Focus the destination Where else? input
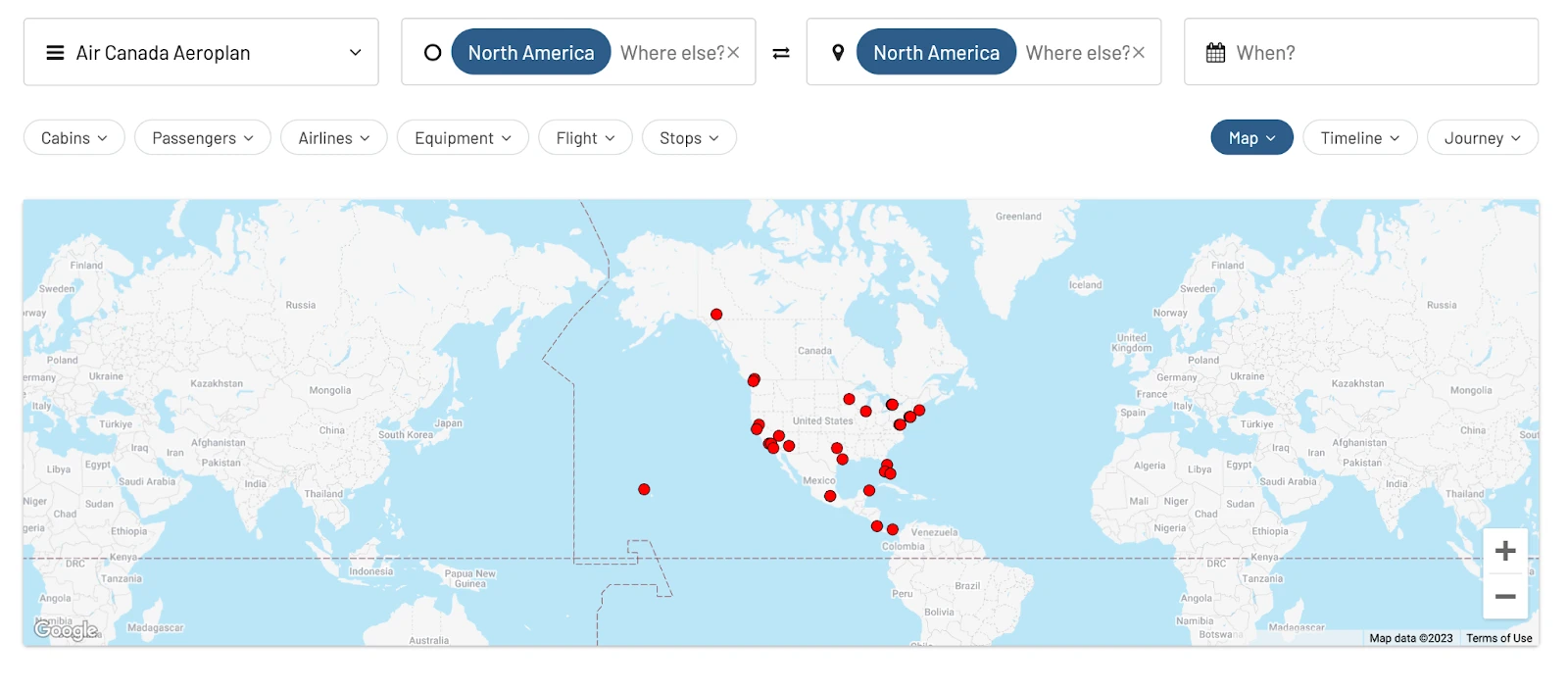The width and height of the screenshot is (1568, 690). [x=1078, y=53]
